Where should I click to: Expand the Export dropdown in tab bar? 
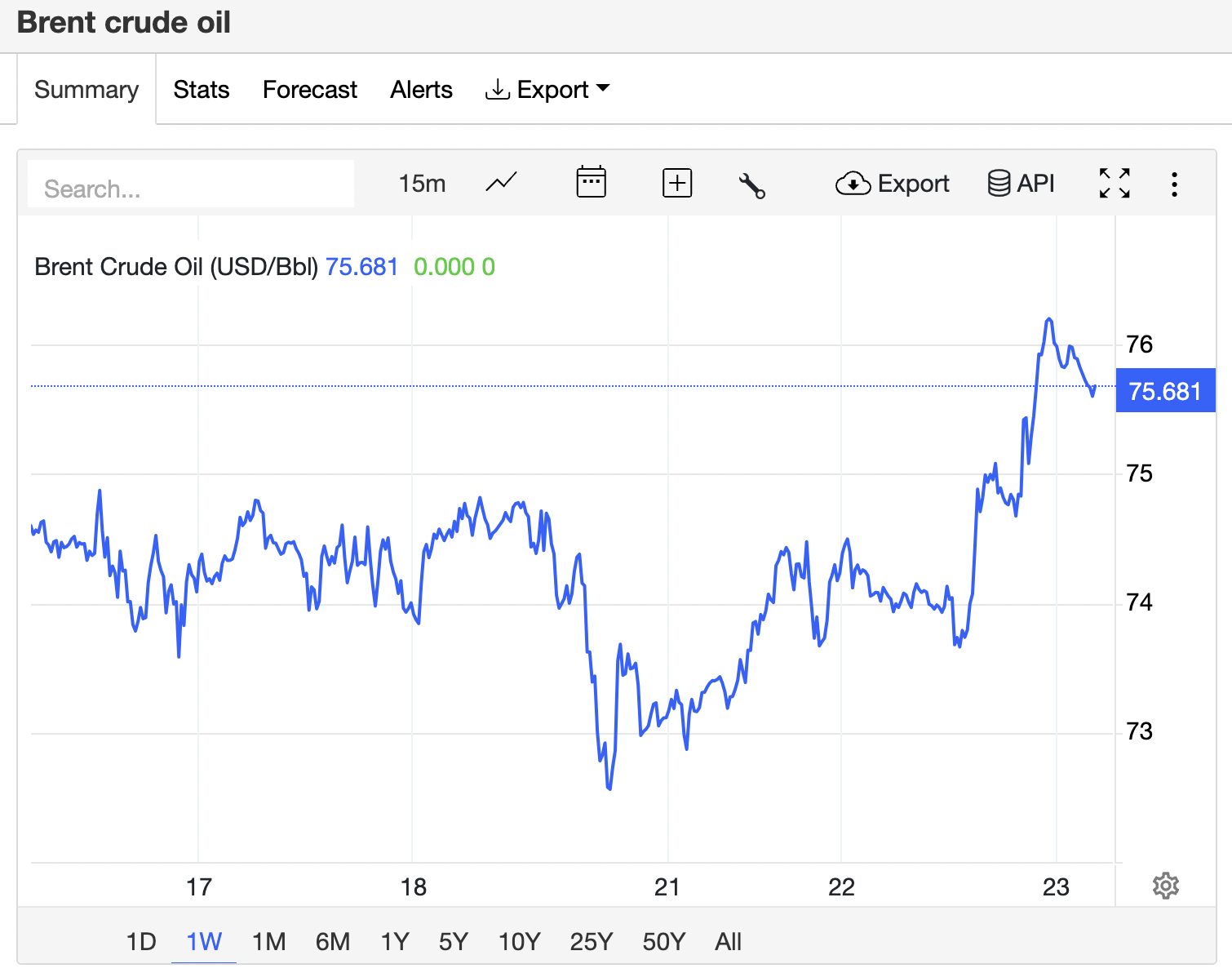[x=547, y=89]
